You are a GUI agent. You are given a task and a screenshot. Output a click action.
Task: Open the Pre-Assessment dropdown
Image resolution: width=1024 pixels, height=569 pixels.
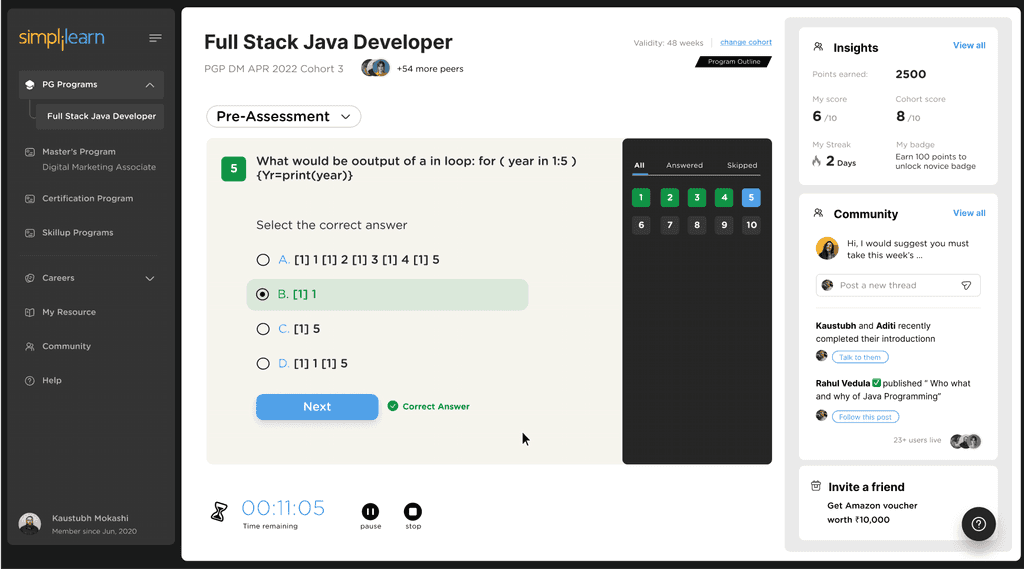(283, 116)
